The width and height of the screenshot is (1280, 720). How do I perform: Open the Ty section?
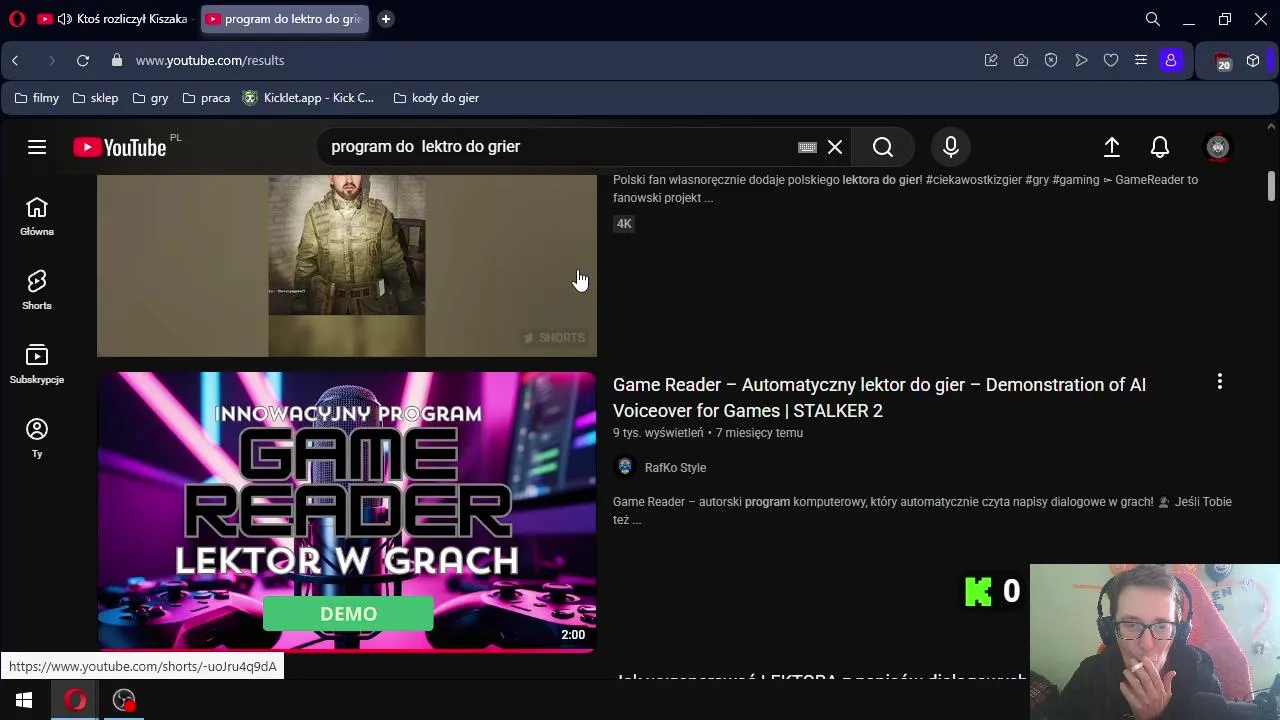pyautogui.click(x=37, y=439)
